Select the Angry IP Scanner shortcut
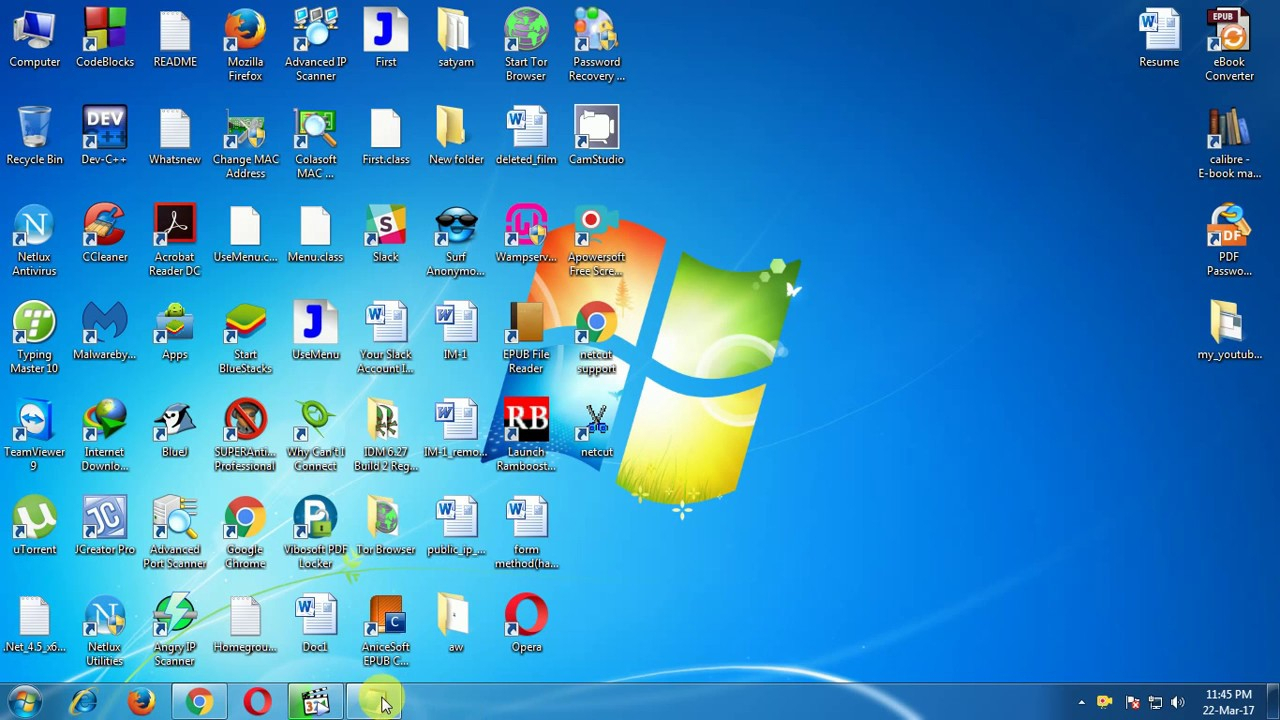 pyautogui.click(x=175, y=631)
